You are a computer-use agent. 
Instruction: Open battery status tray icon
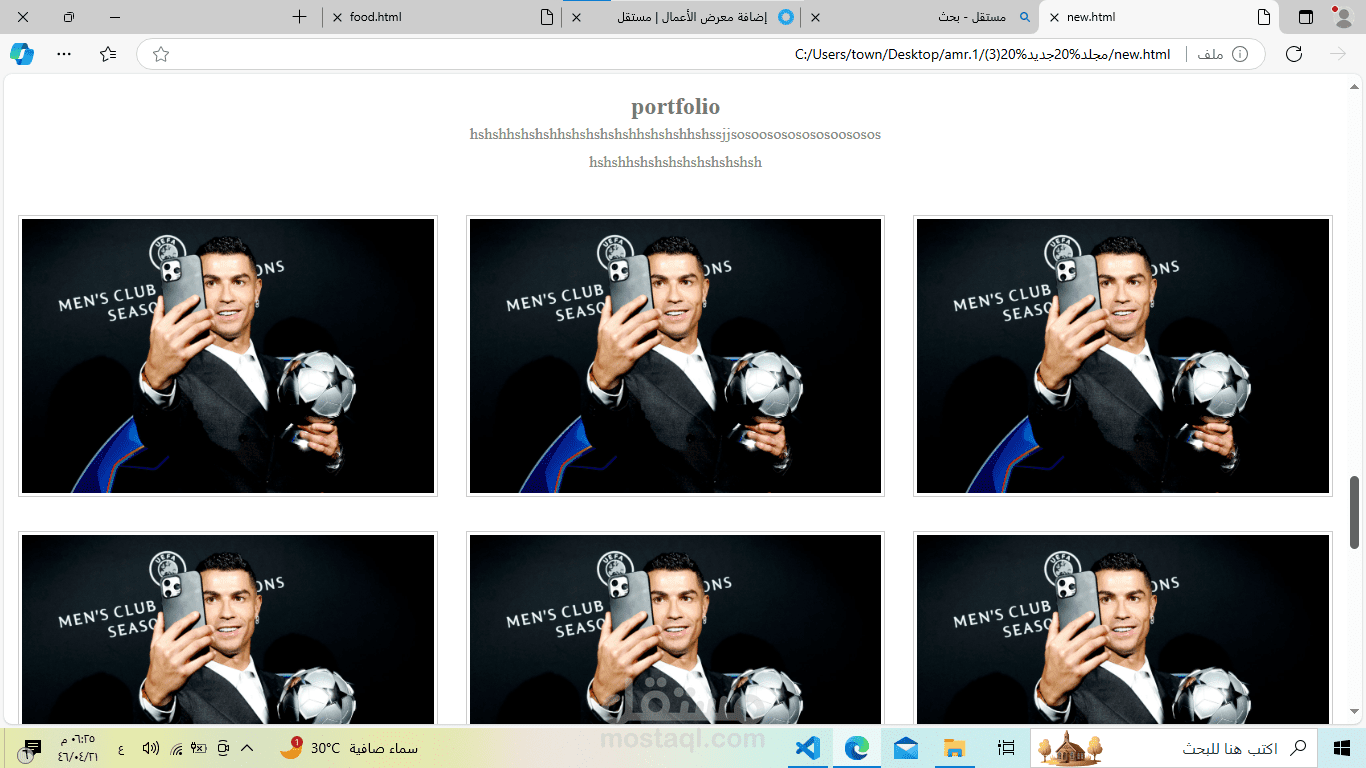click(199, 748)
